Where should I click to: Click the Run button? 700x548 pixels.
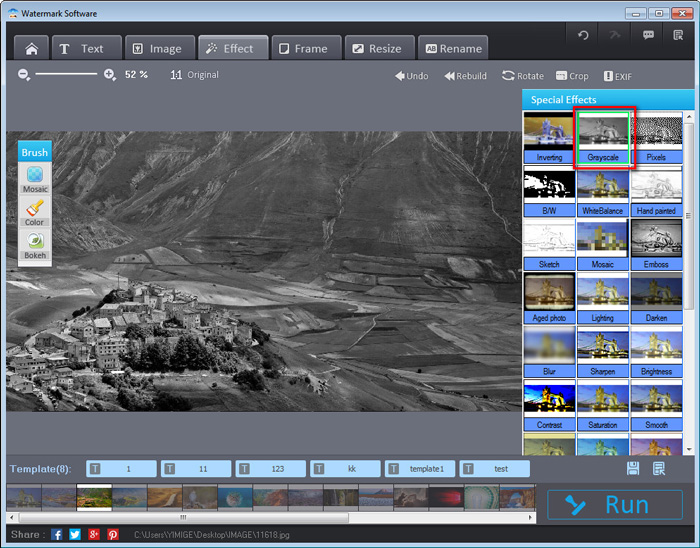tap(615, 505)
